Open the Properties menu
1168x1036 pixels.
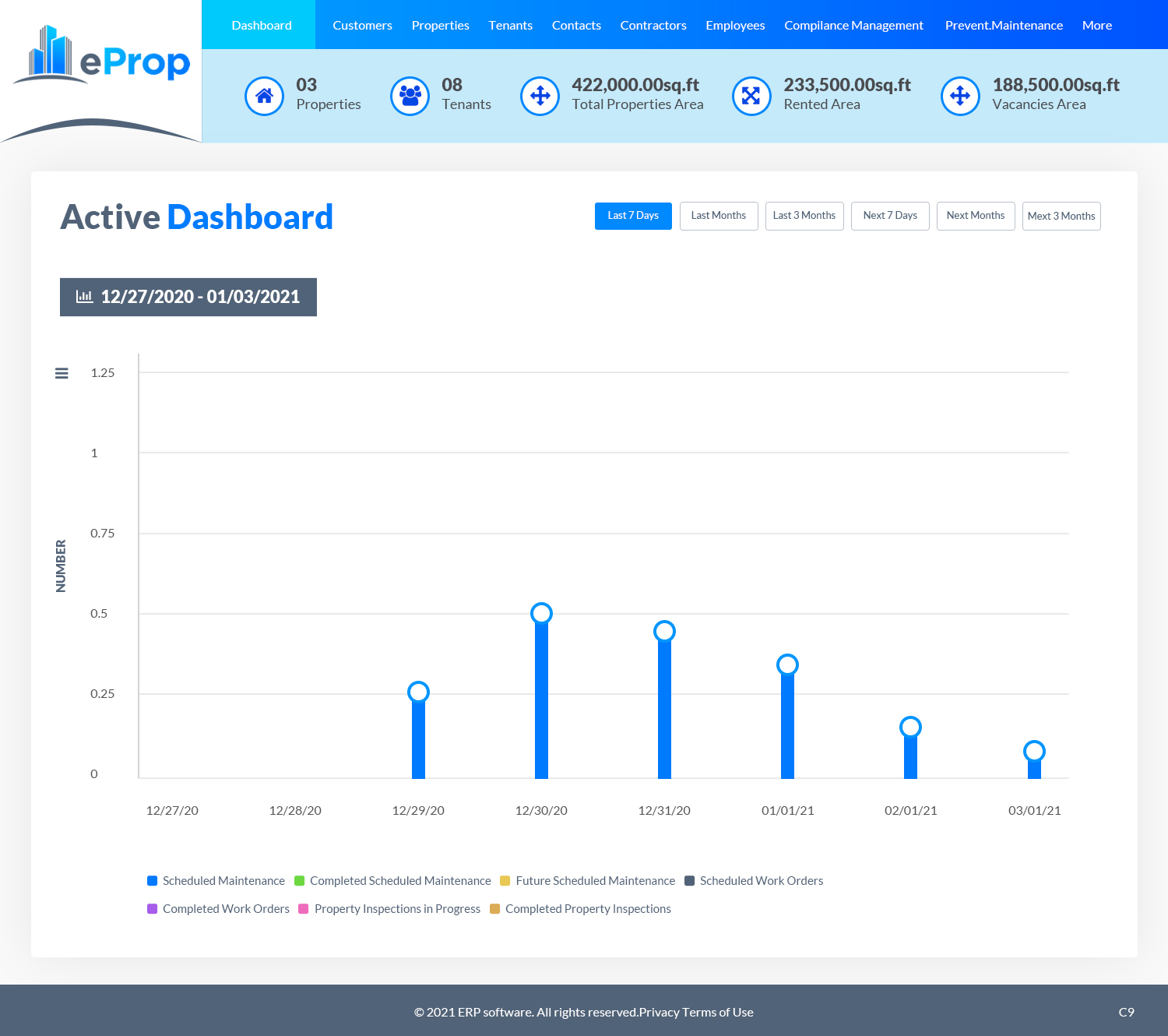pyautogui.click(x=441, y=25)
